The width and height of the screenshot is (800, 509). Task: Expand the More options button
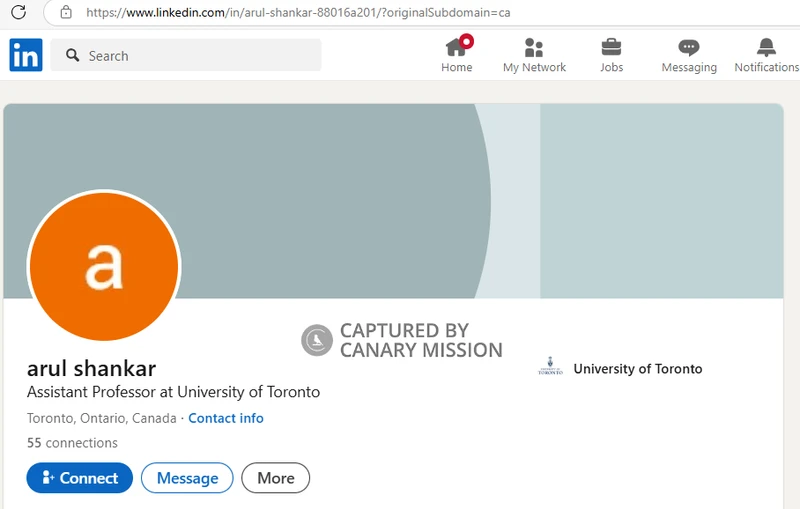point(276,478)
